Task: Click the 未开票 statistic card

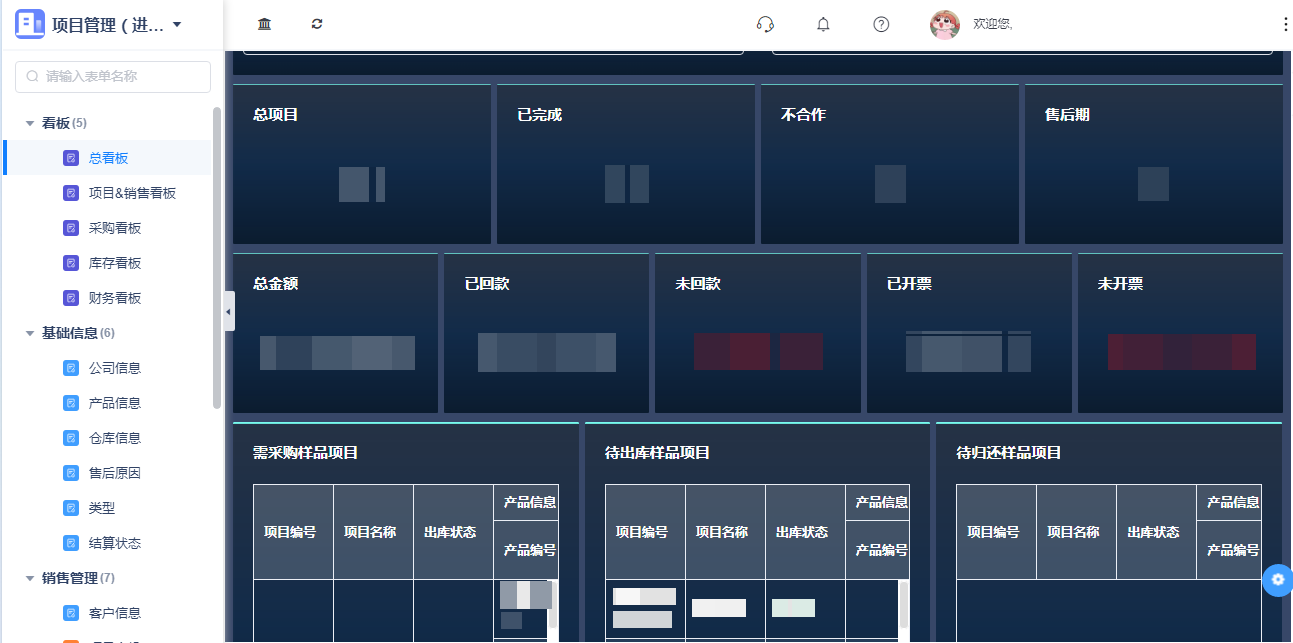Action: coord(1180,333)
